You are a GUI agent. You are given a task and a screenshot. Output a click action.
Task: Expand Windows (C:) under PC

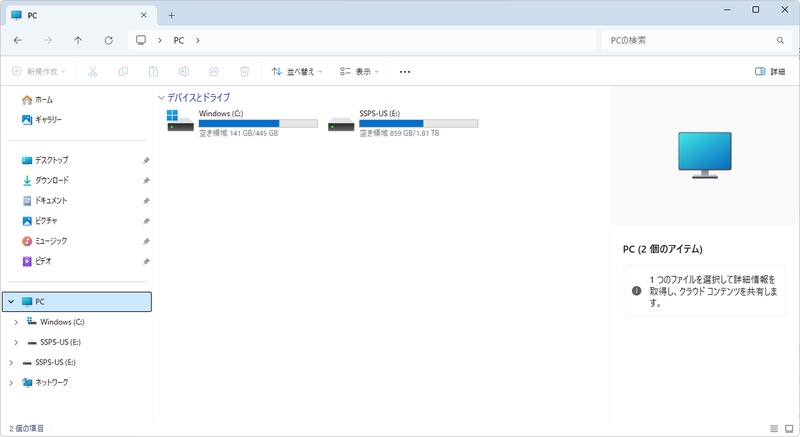point(16,322)
